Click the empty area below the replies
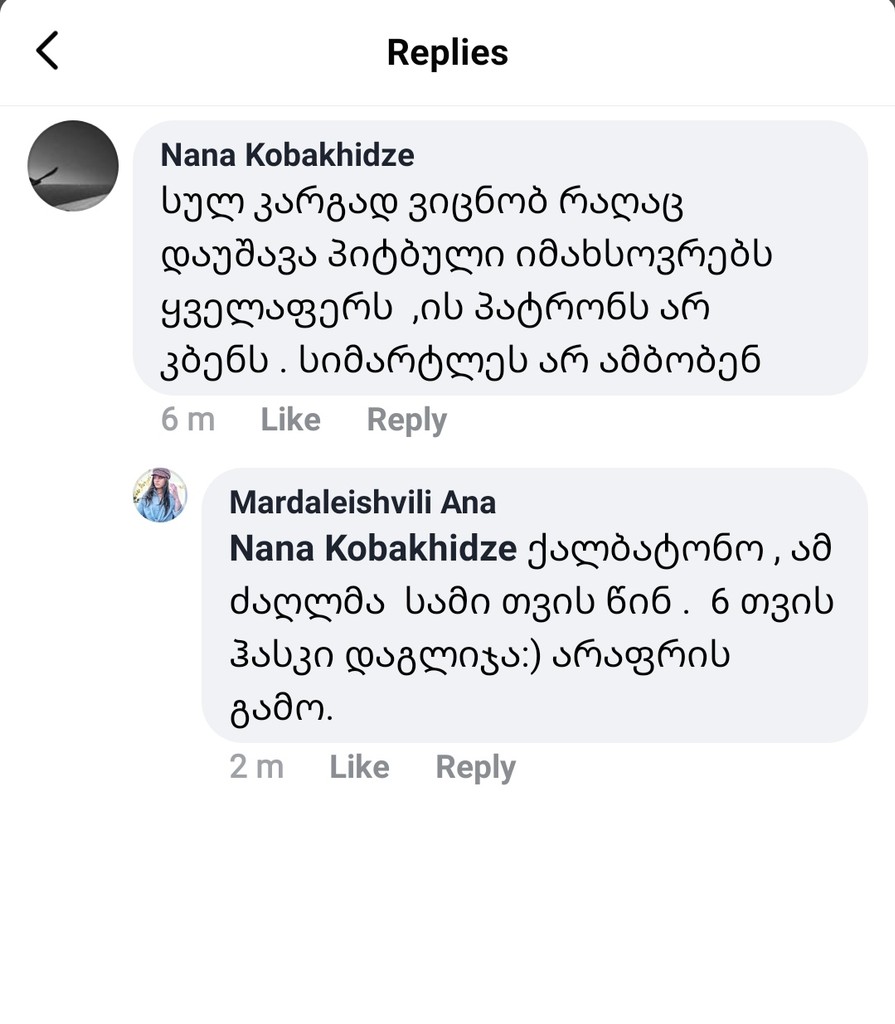Image resolution: width=895 pixels, height=1024 pixels. 447,900
